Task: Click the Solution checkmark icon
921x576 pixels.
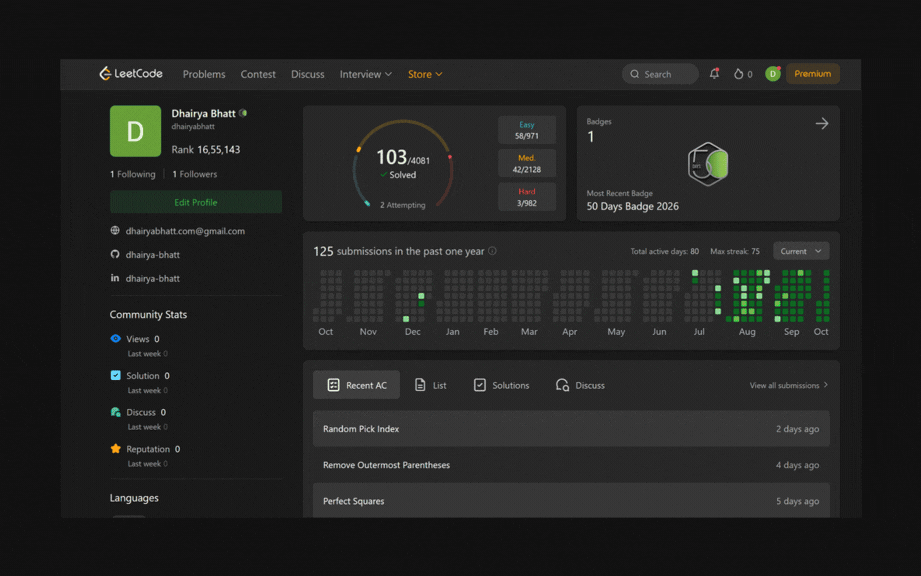Action: point(116,375)
